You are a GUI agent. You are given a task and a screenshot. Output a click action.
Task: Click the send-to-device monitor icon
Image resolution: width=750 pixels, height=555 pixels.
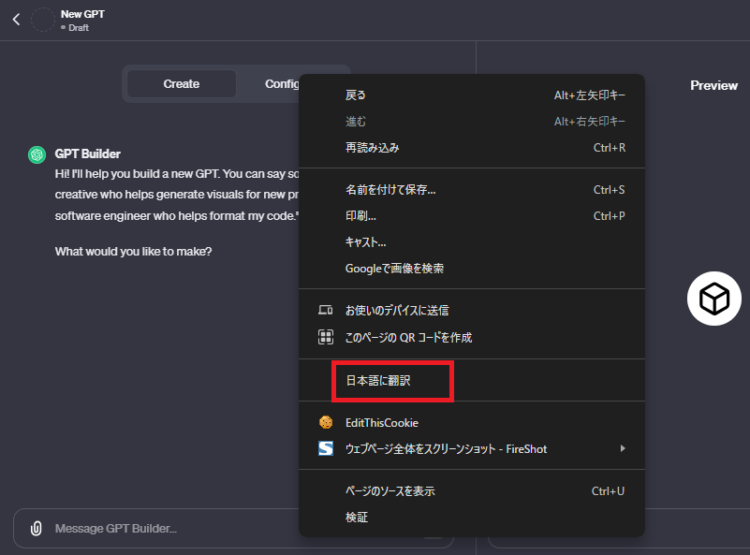pyautogui.click(x=326, y=310)
